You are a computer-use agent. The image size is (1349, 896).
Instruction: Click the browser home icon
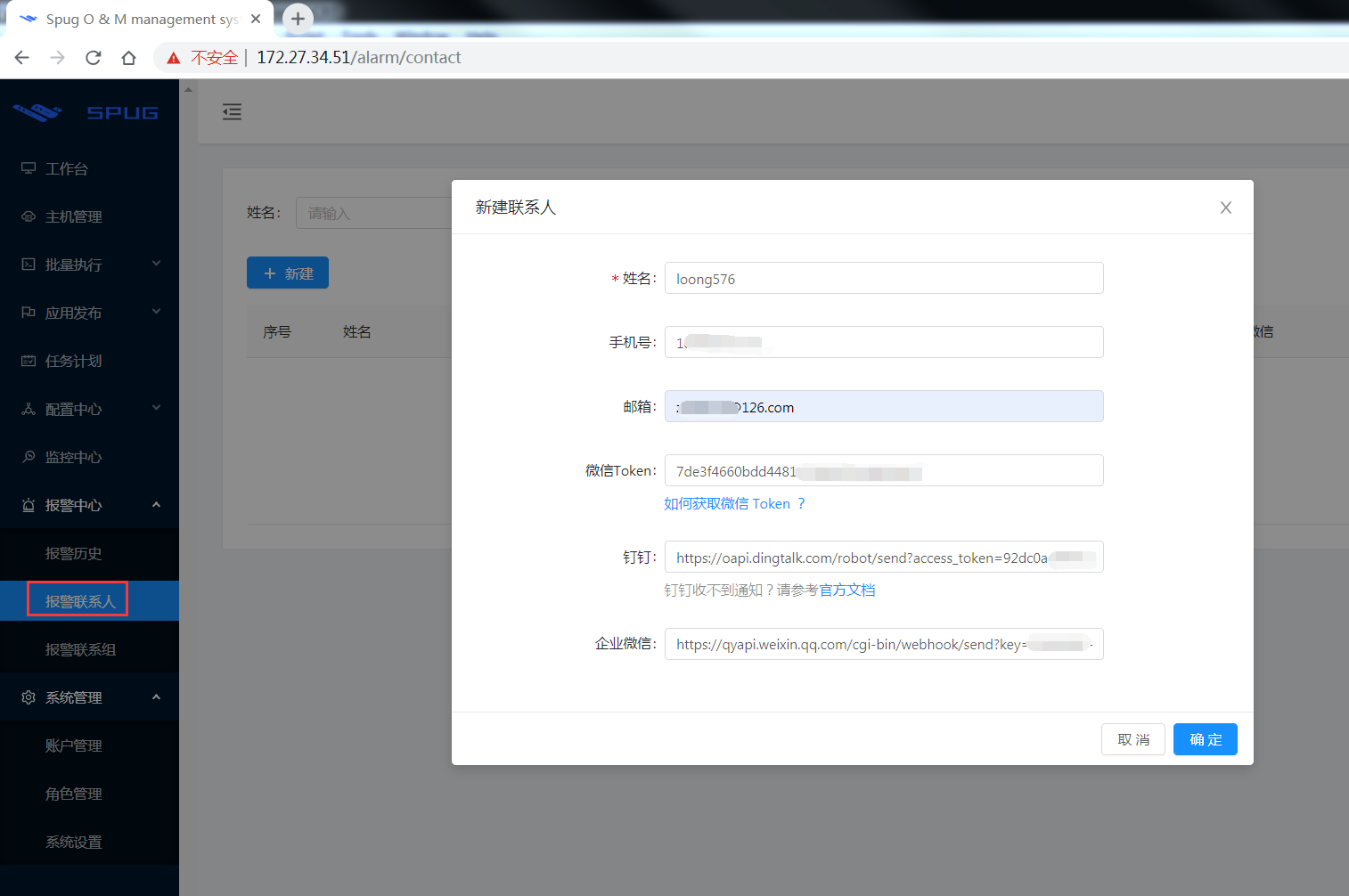click(129, 57)
